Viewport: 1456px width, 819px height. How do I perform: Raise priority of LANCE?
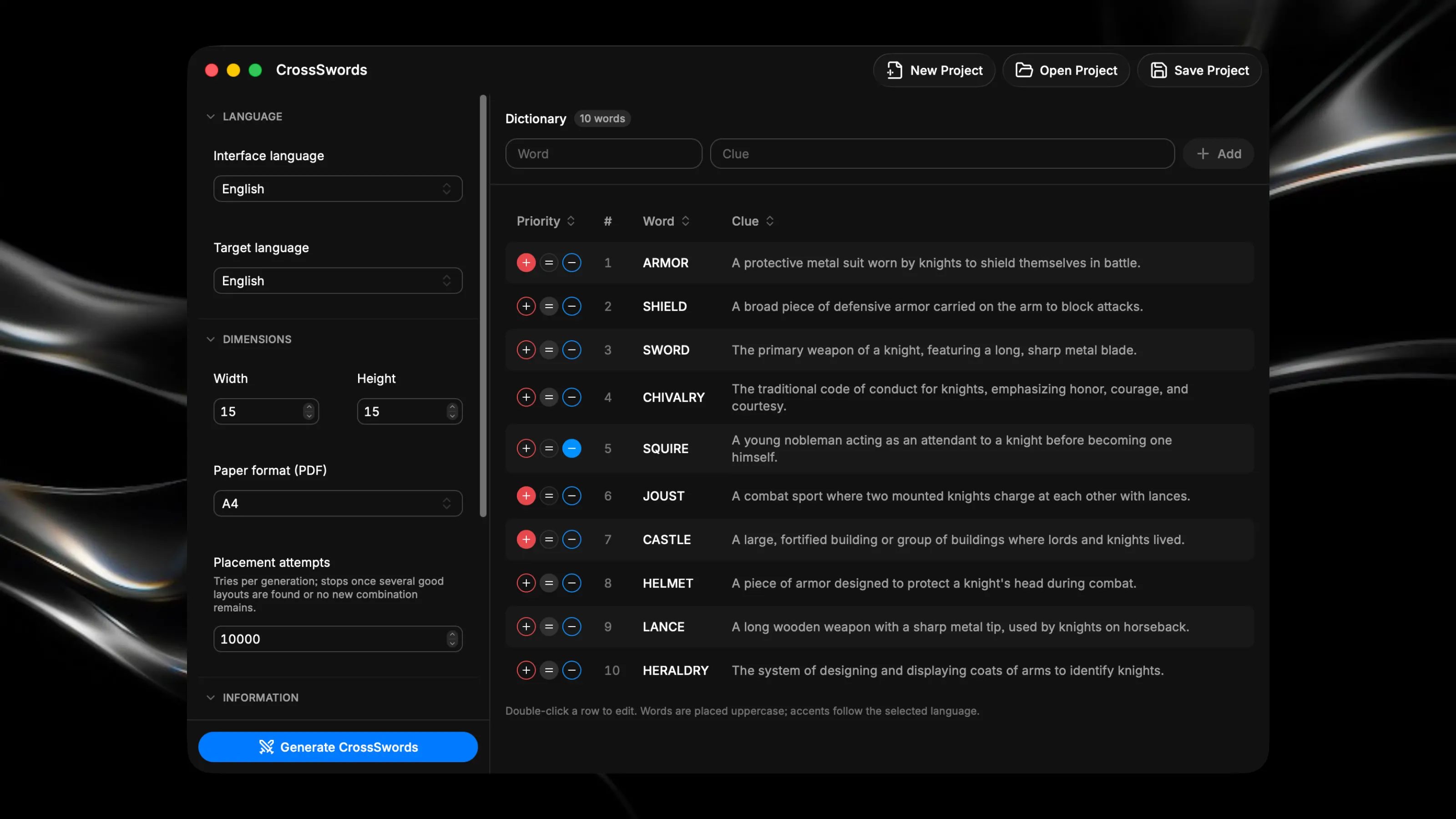[526, 626]
